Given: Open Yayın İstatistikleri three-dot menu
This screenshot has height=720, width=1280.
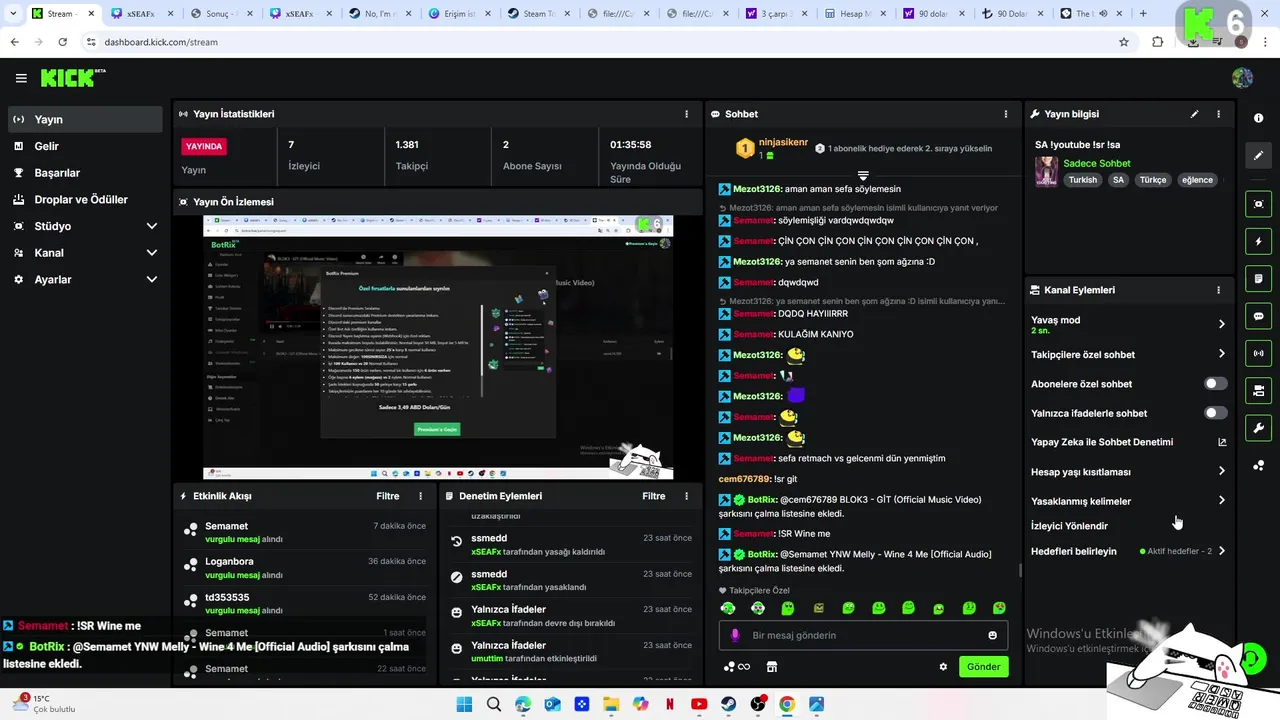Looking at the screenshot, I should pyautogui.click(x=686, y=114).
